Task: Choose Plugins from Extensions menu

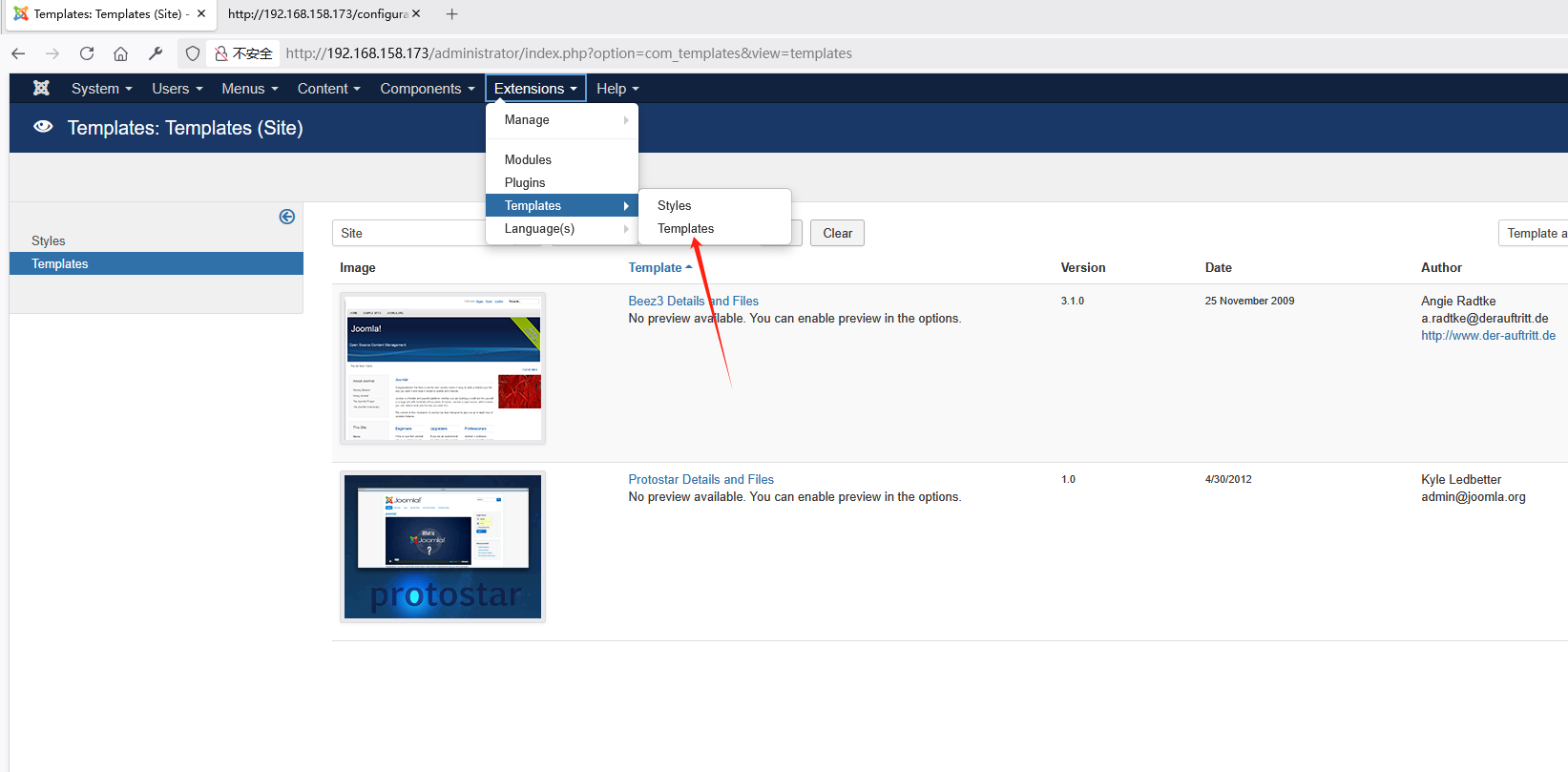Action: 525,182
